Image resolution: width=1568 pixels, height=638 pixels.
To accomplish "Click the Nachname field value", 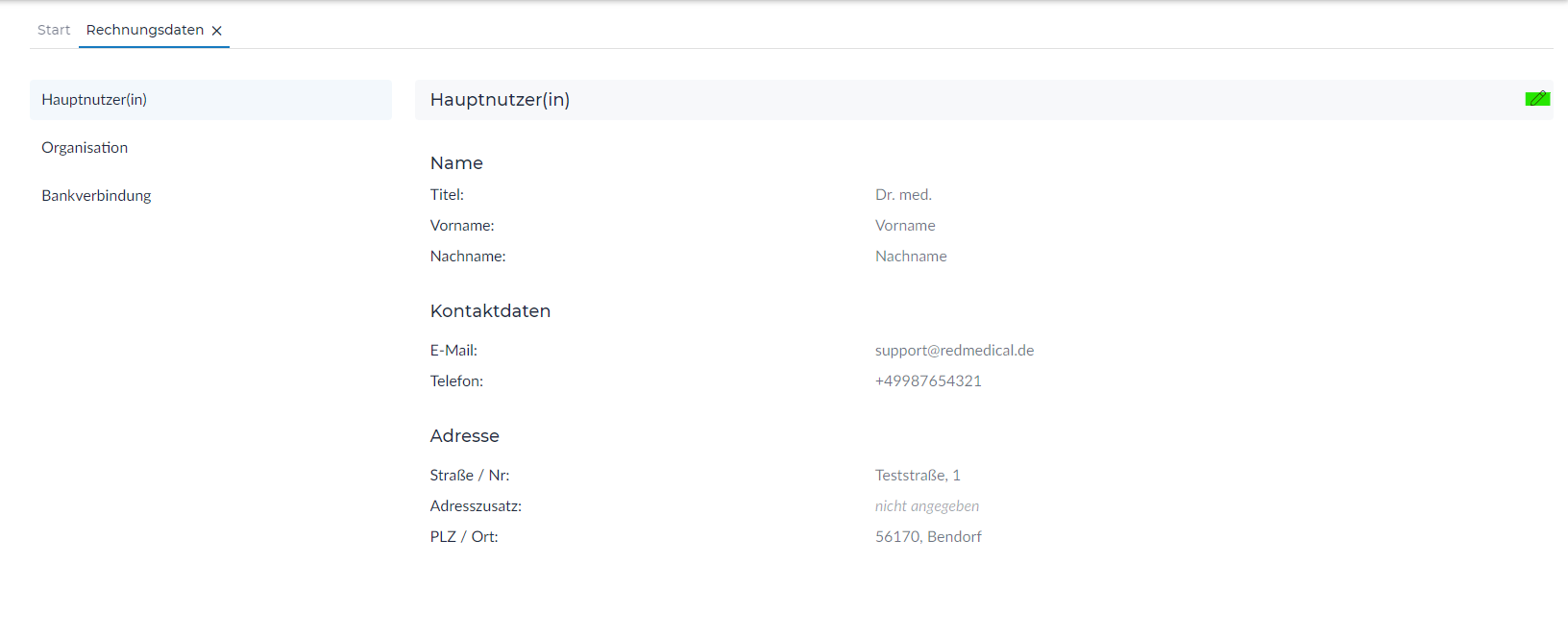I will coord(911,257).
